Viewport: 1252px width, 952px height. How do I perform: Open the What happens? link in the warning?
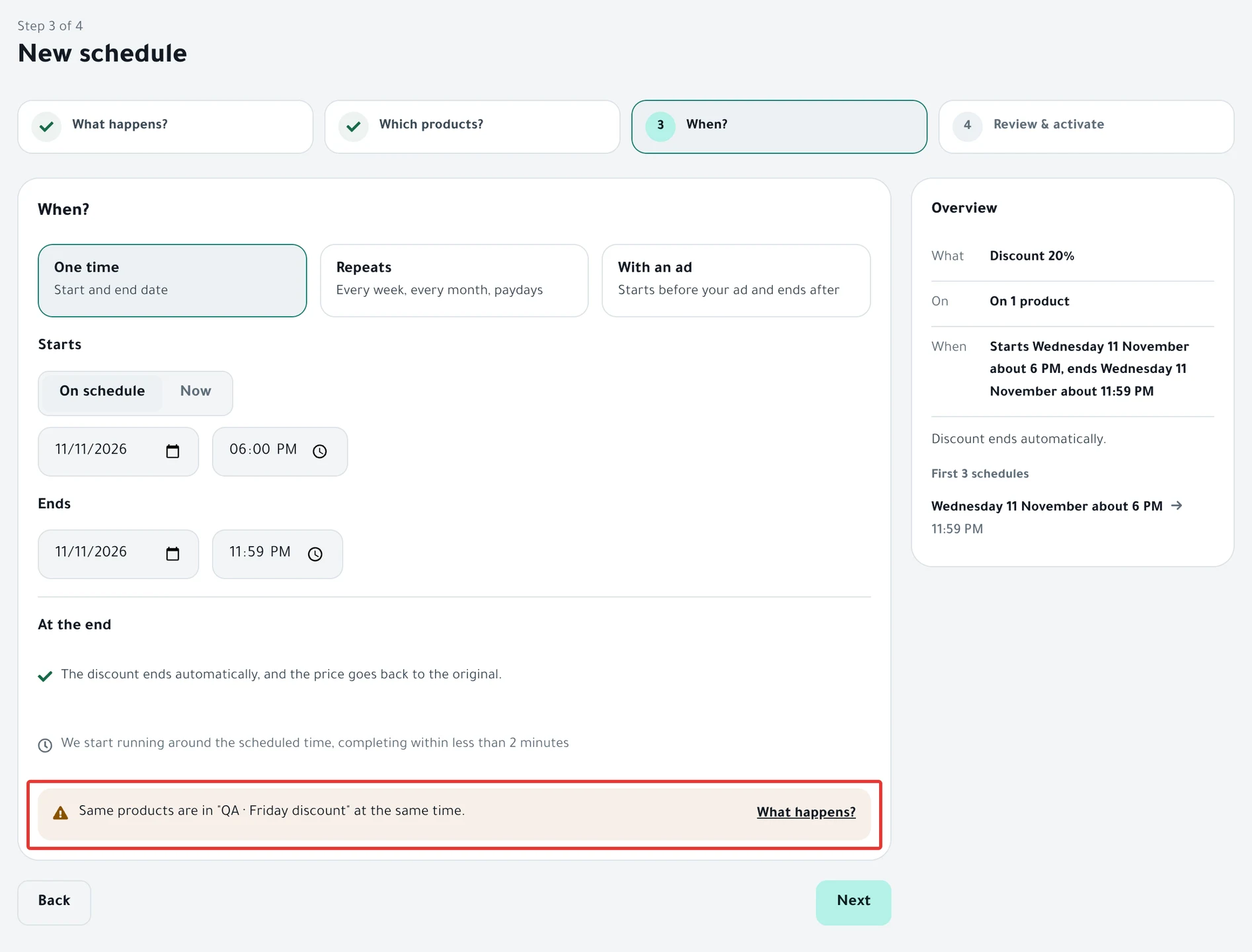click(x=806, y=813)
